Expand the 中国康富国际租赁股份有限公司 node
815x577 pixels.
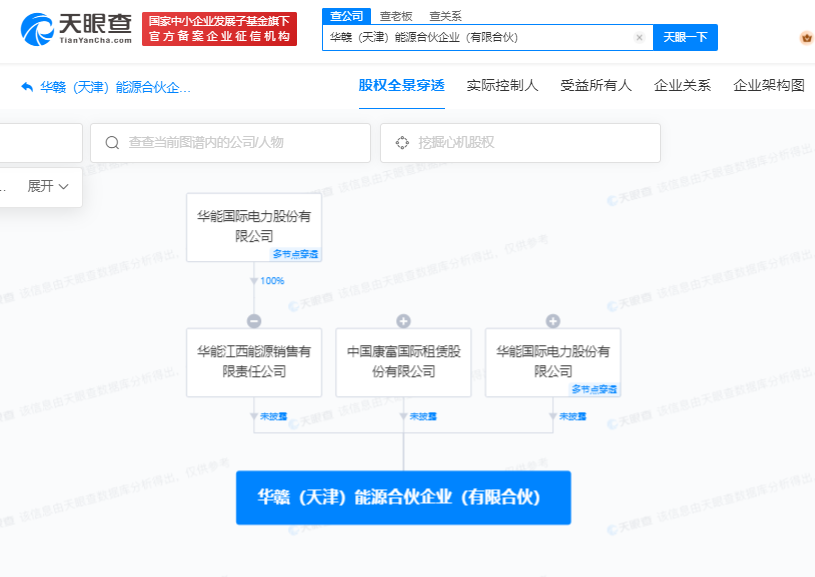pyautogui.click(x=403, y=321)
